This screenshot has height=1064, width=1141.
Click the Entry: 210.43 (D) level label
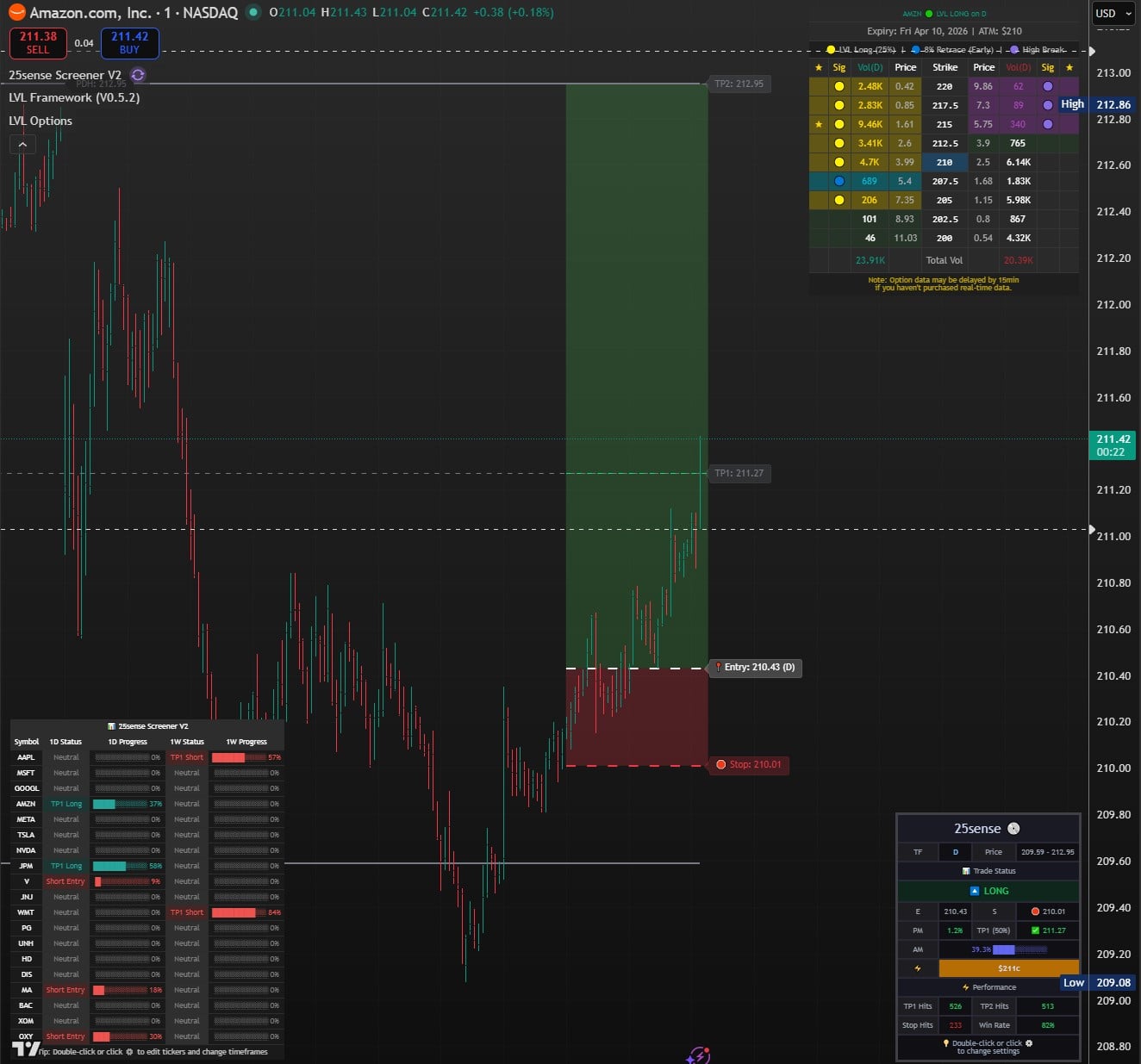754,667
